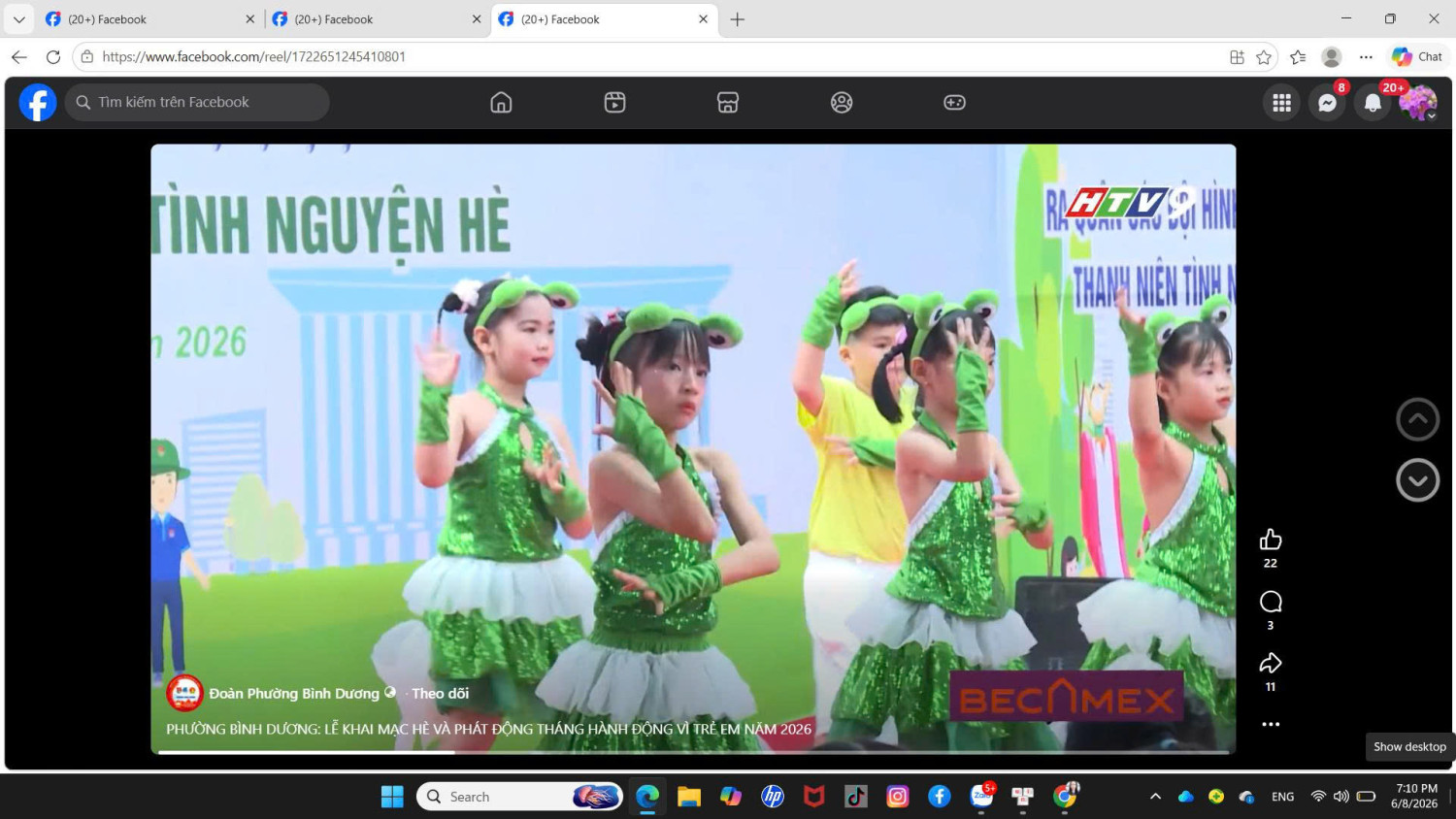The width and height of the screenshot is (1456, 819).
Task: Click into Tìm kiếm trên Facebook search field
Action: [x=197, y=102]
